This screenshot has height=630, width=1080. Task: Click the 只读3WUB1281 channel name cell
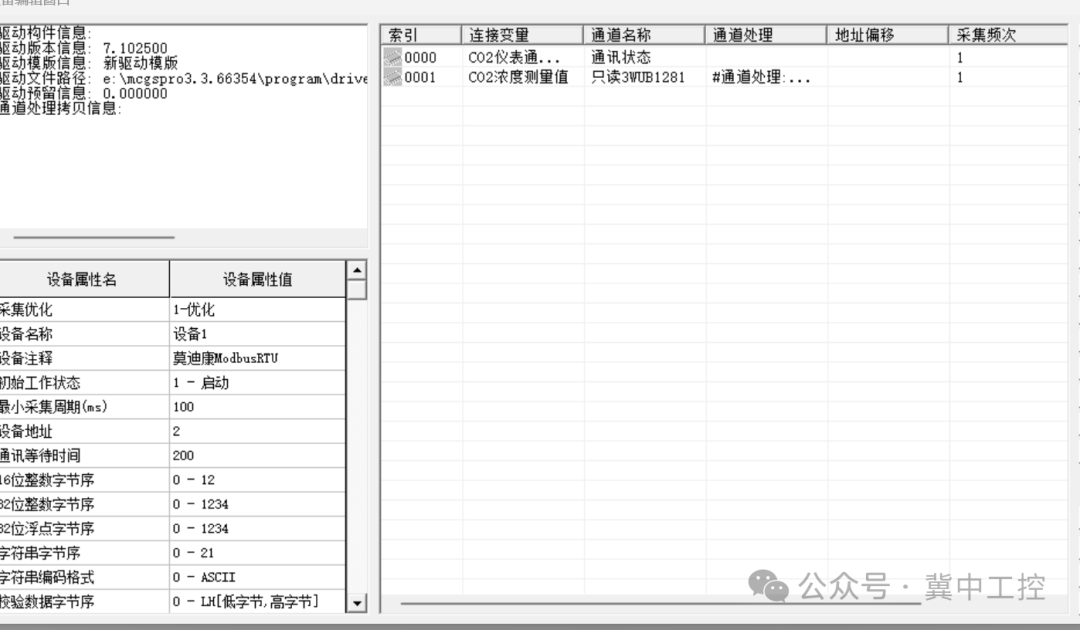coord(638,77)
